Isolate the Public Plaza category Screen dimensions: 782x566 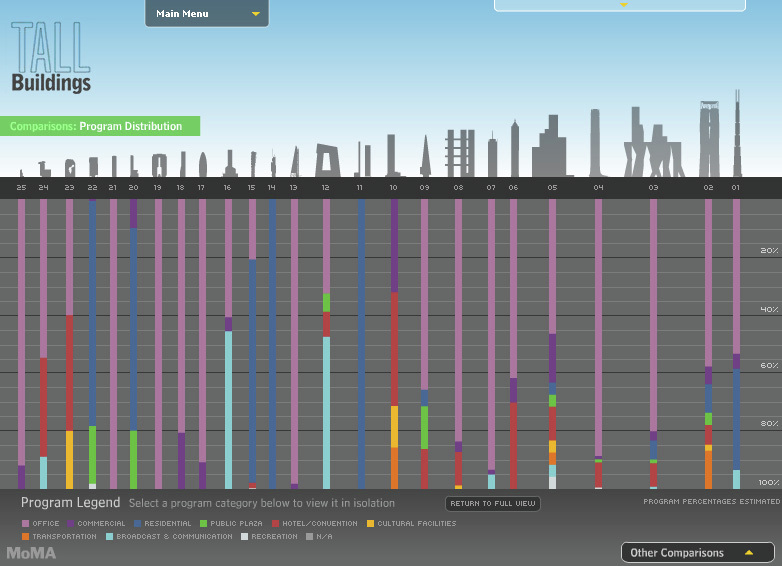click(231, 524)
